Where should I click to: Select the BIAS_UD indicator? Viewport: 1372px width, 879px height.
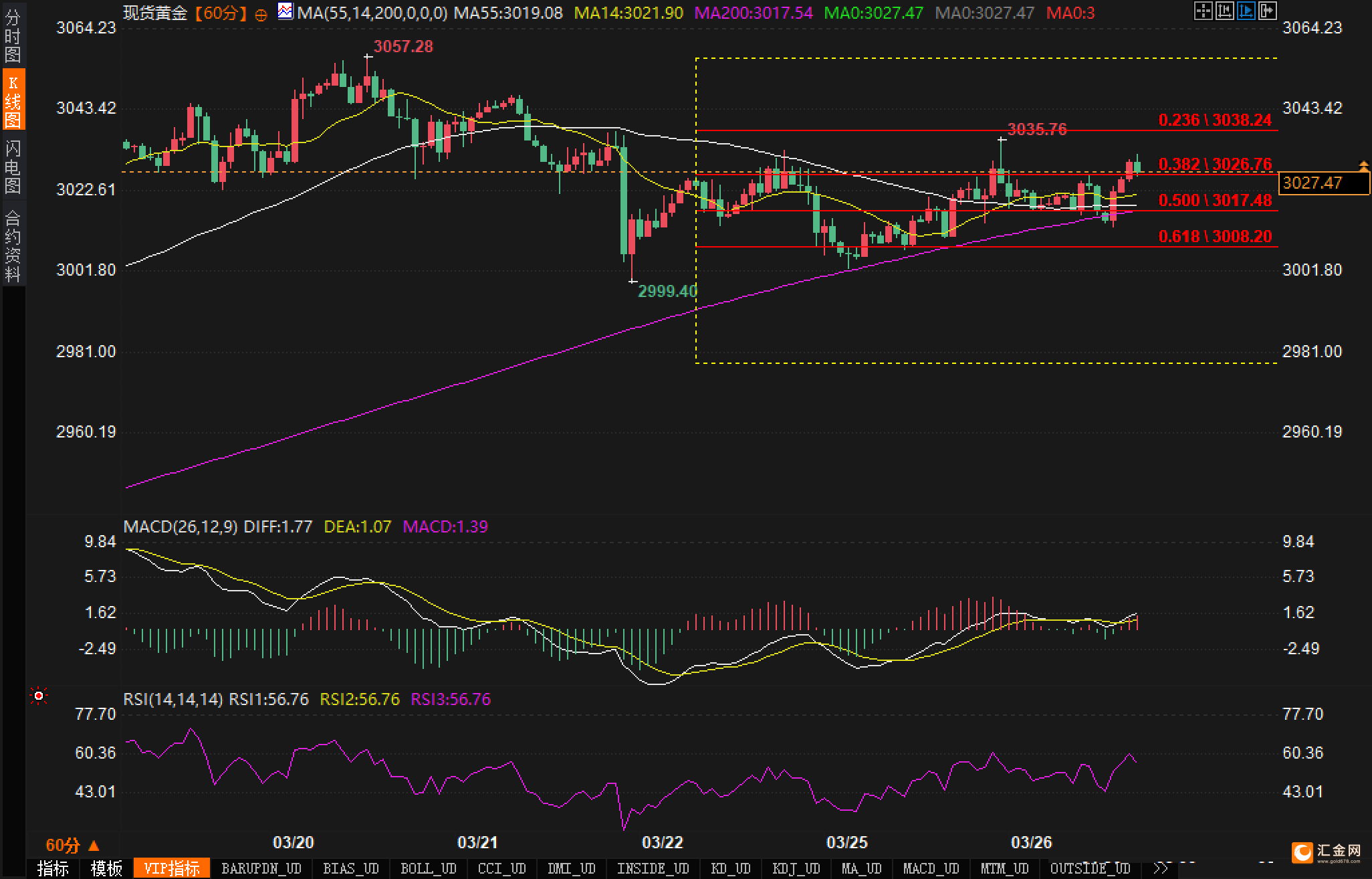351,868
